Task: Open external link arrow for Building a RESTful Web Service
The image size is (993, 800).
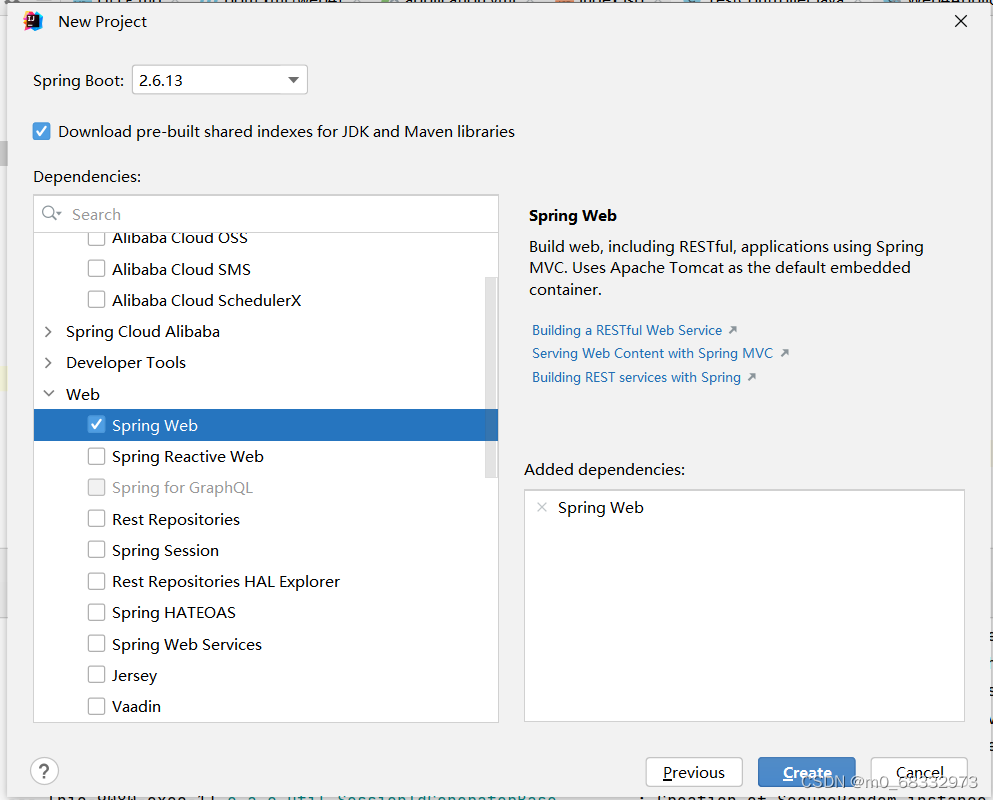Action: 733,330
